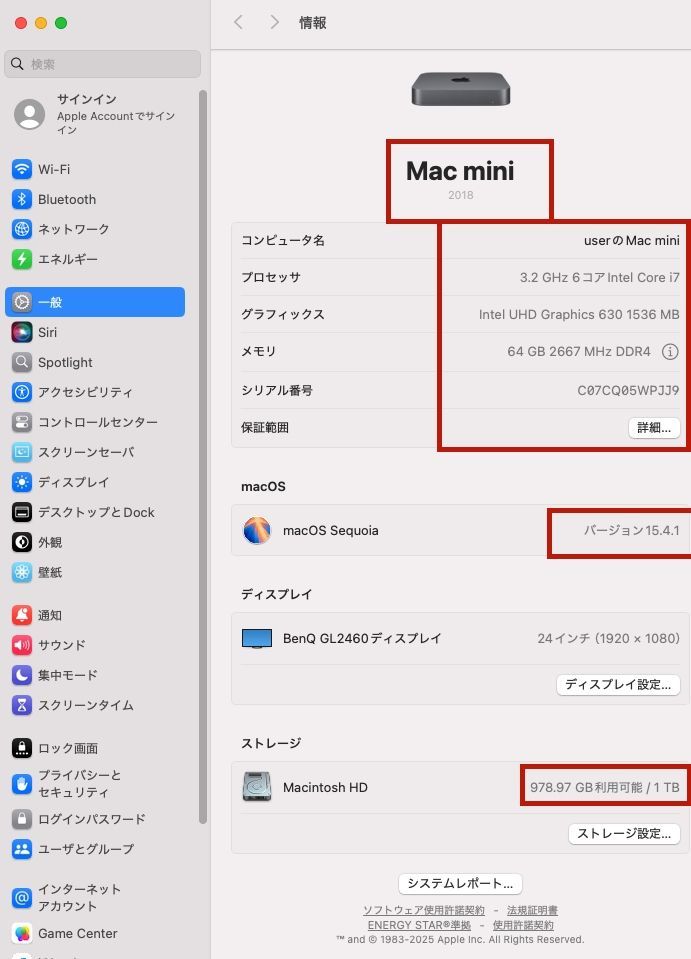Open the 壁紙 wallpaper icon
Viewport: 691px width, 959px height.
pyautogui.click(x=22, y=572)
